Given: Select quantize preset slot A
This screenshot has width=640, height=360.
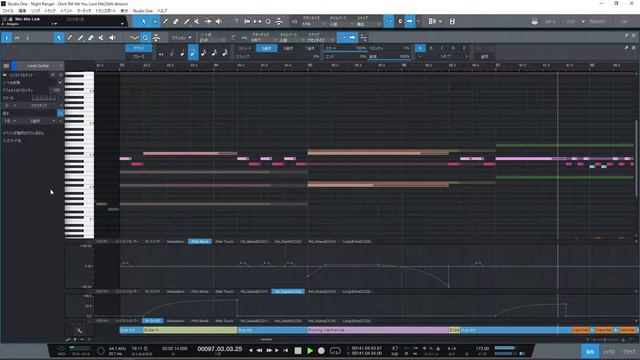Looking at the screenshot, I should point(420,48).
